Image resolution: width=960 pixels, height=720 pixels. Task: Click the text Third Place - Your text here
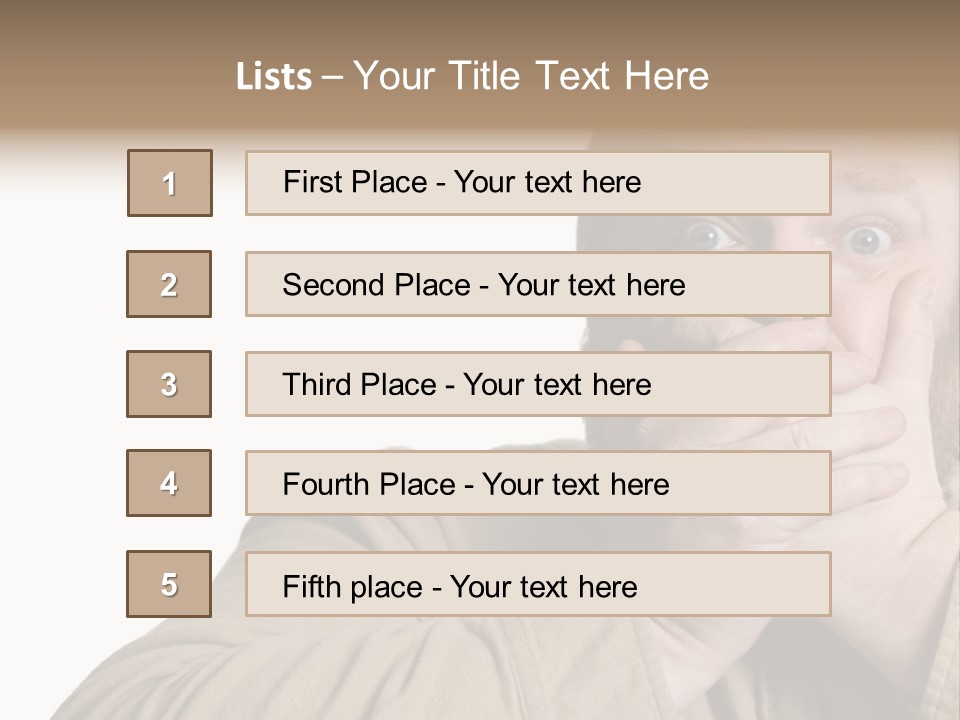[x=467, y=384]
